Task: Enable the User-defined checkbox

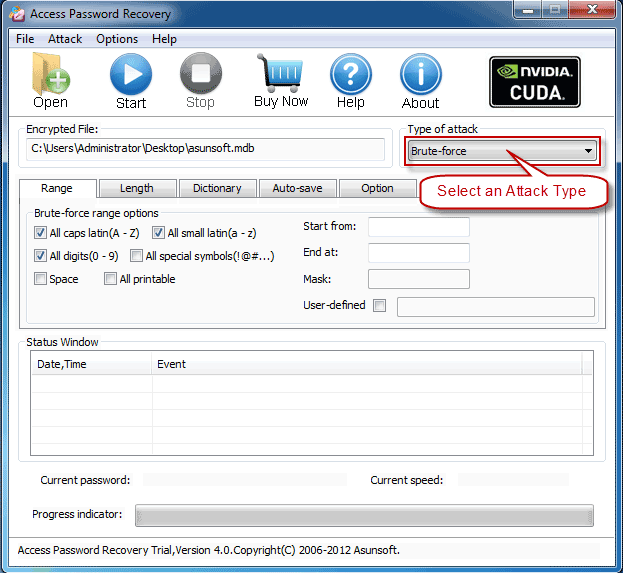Action: [379, 305]
